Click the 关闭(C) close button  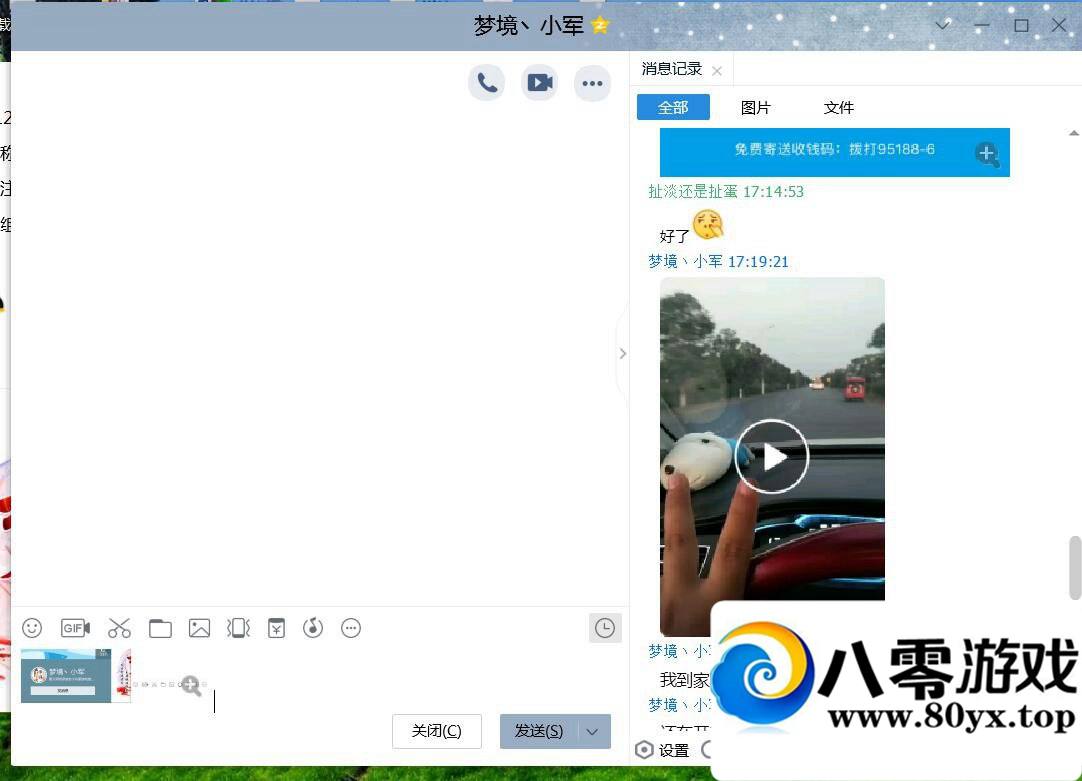436,732
